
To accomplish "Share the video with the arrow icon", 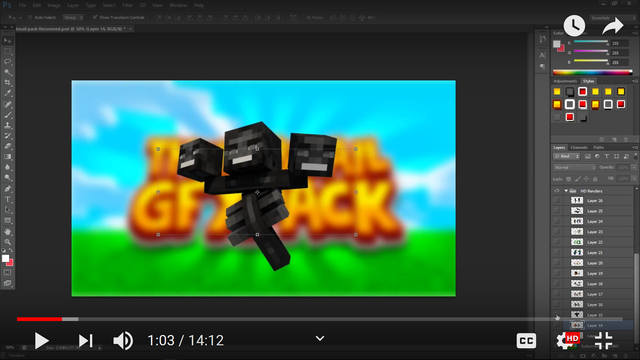I will (613, 27).
